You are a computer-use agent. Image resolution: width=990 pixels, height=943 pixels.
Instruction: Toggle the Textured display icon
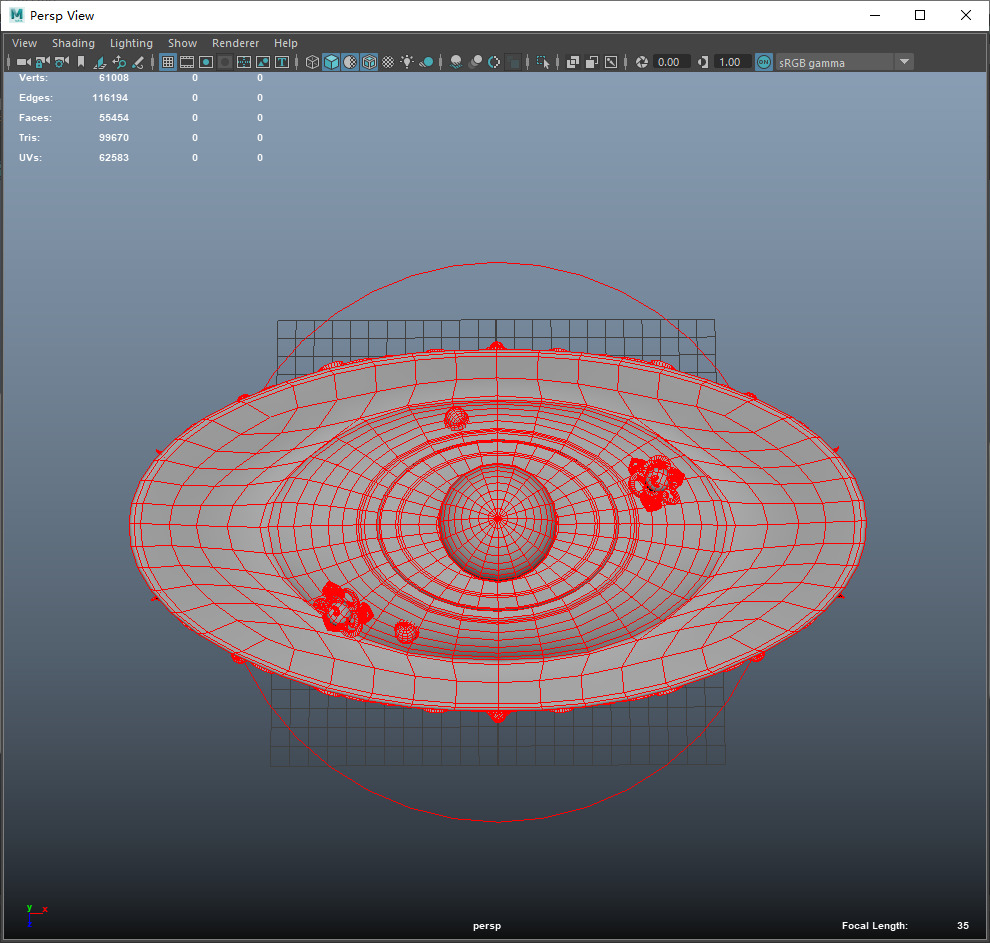pyautogui.click(x=388, y=62)
